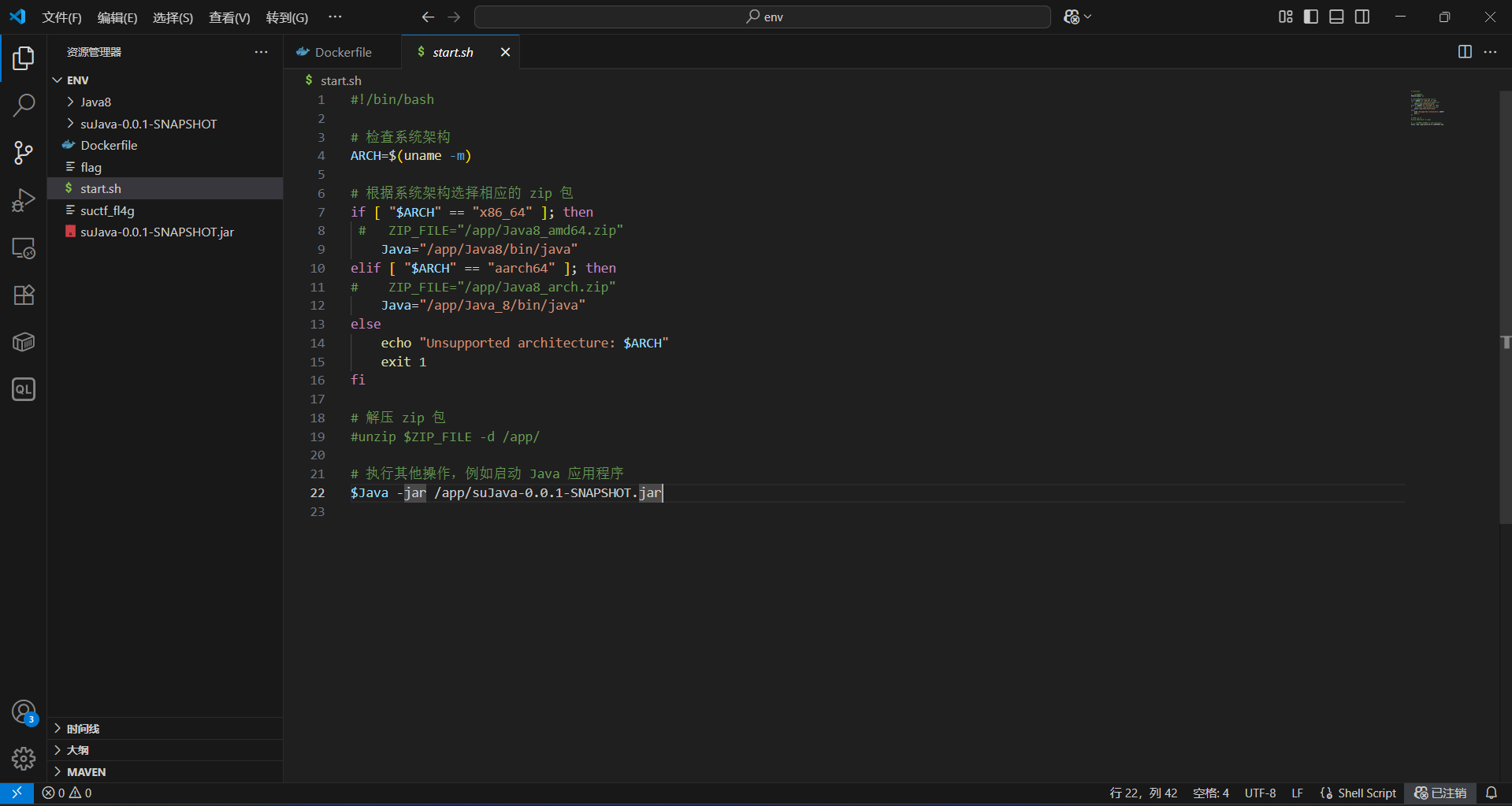Open the suctf_fl4g file

click(x=165, y=210)
